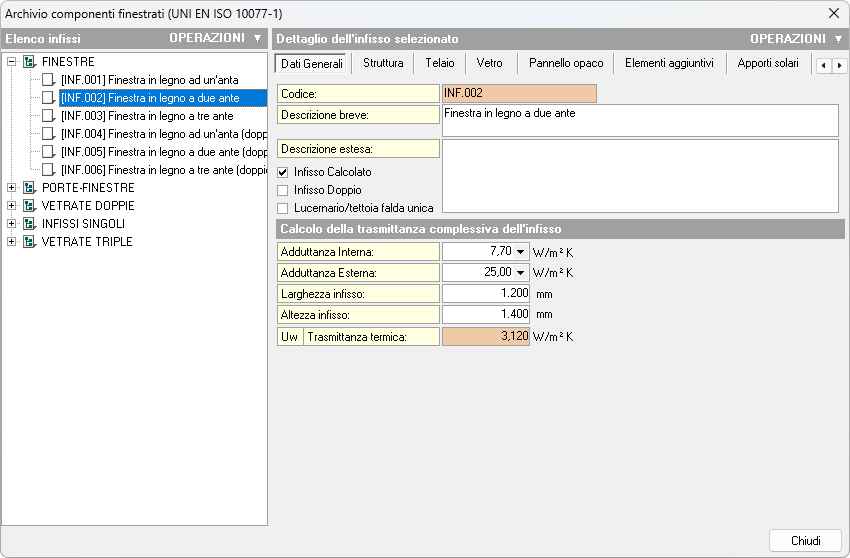Open the Pannello opaco tab
The height and width of the screenshot is (558, 850).
(x=566, y=63)
